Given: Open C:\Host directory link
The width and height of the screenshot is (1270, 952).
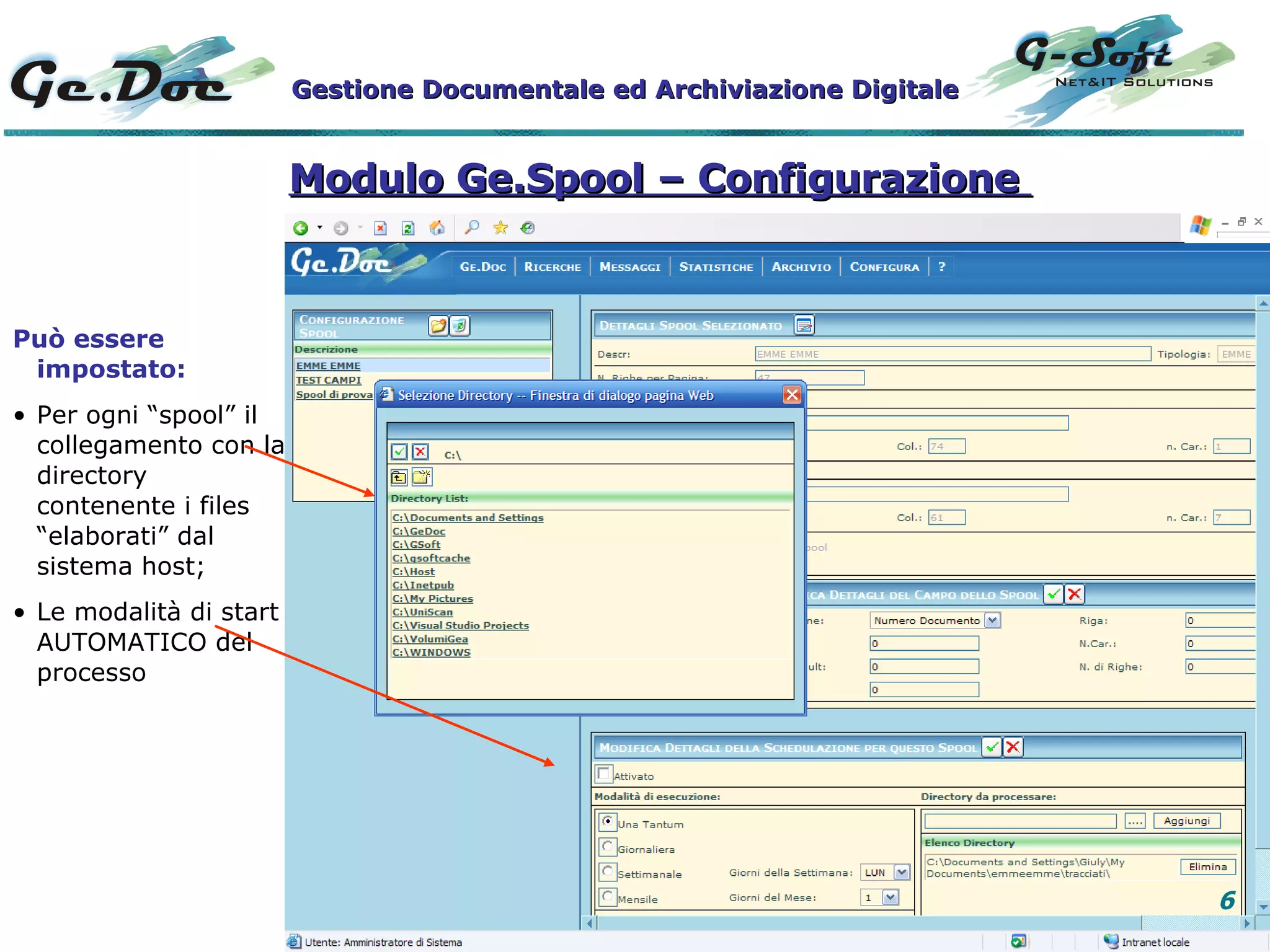Looking at the screenshot, I should (414, 571).
